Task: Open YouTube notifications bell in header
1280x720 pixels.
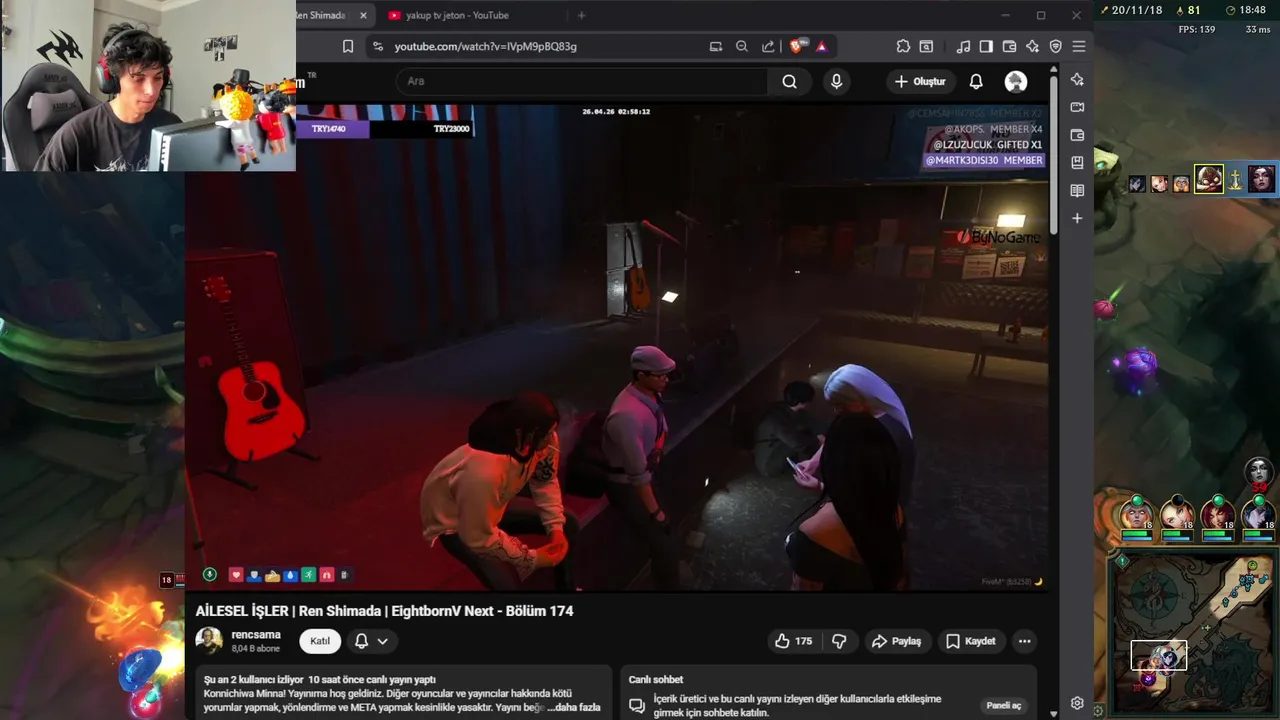Action: click(x=976, y=81)
